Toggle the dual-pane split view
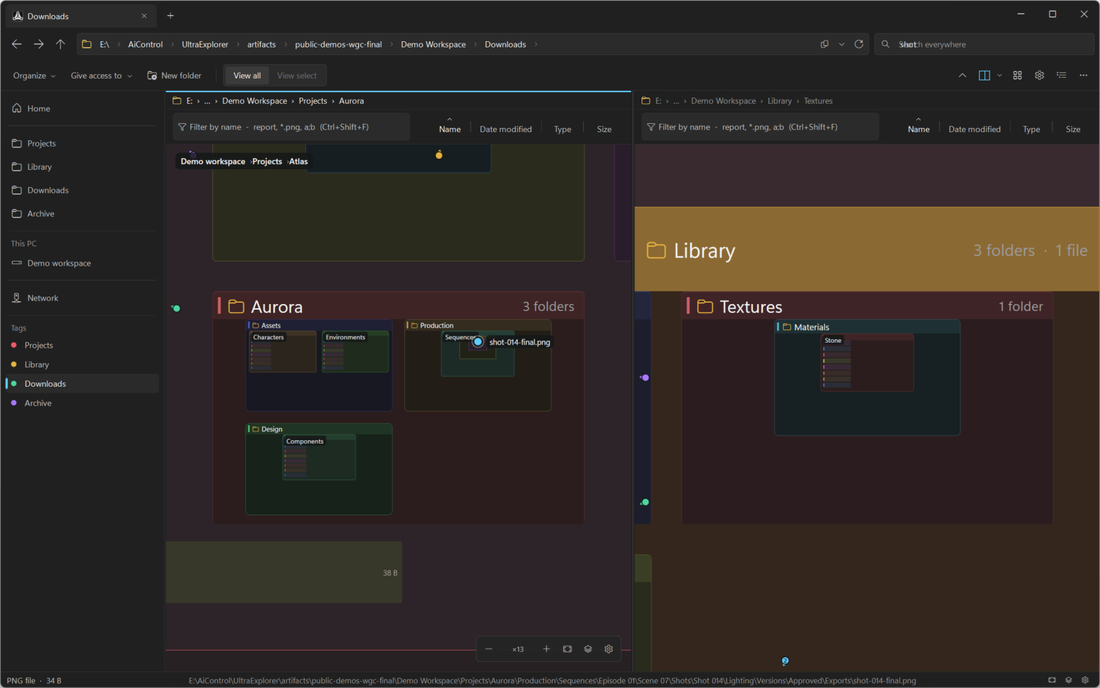 (x=984, y=76)
